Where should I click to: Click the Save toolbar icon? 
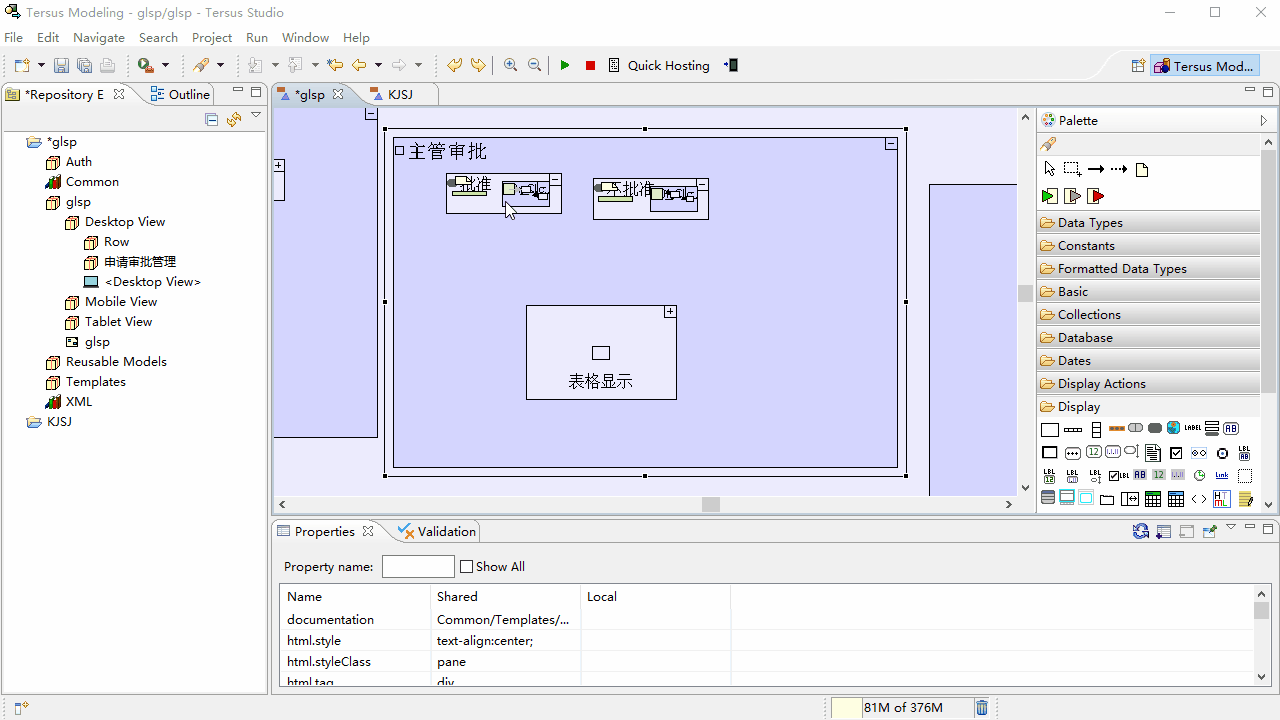[61, 65]
